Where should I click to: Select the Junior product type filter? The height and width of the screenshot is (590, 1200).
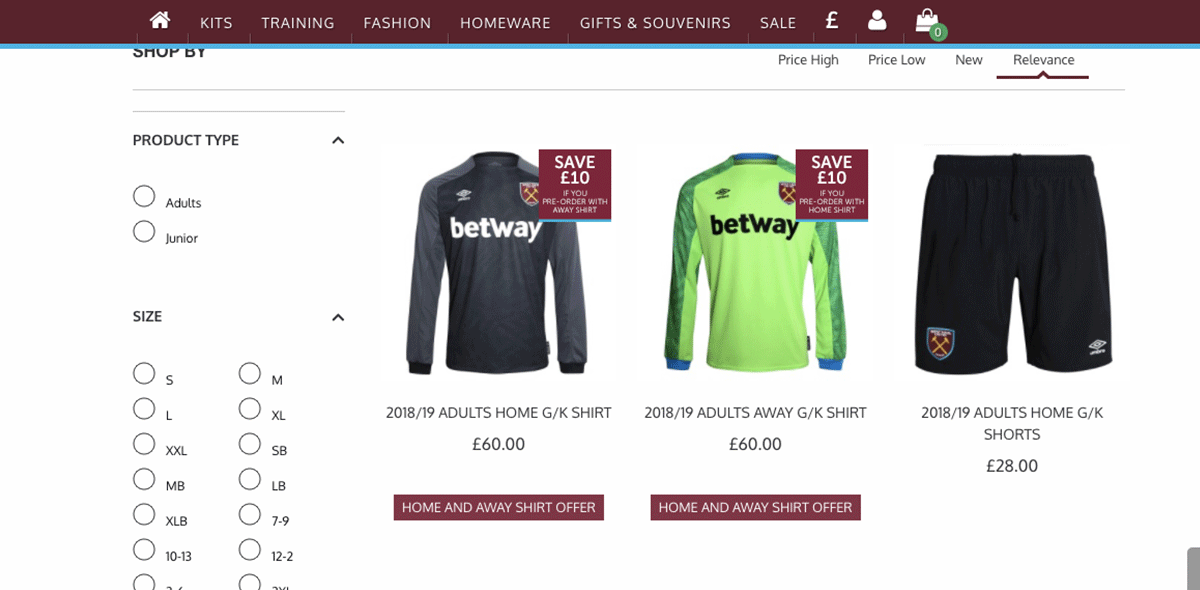144,232
